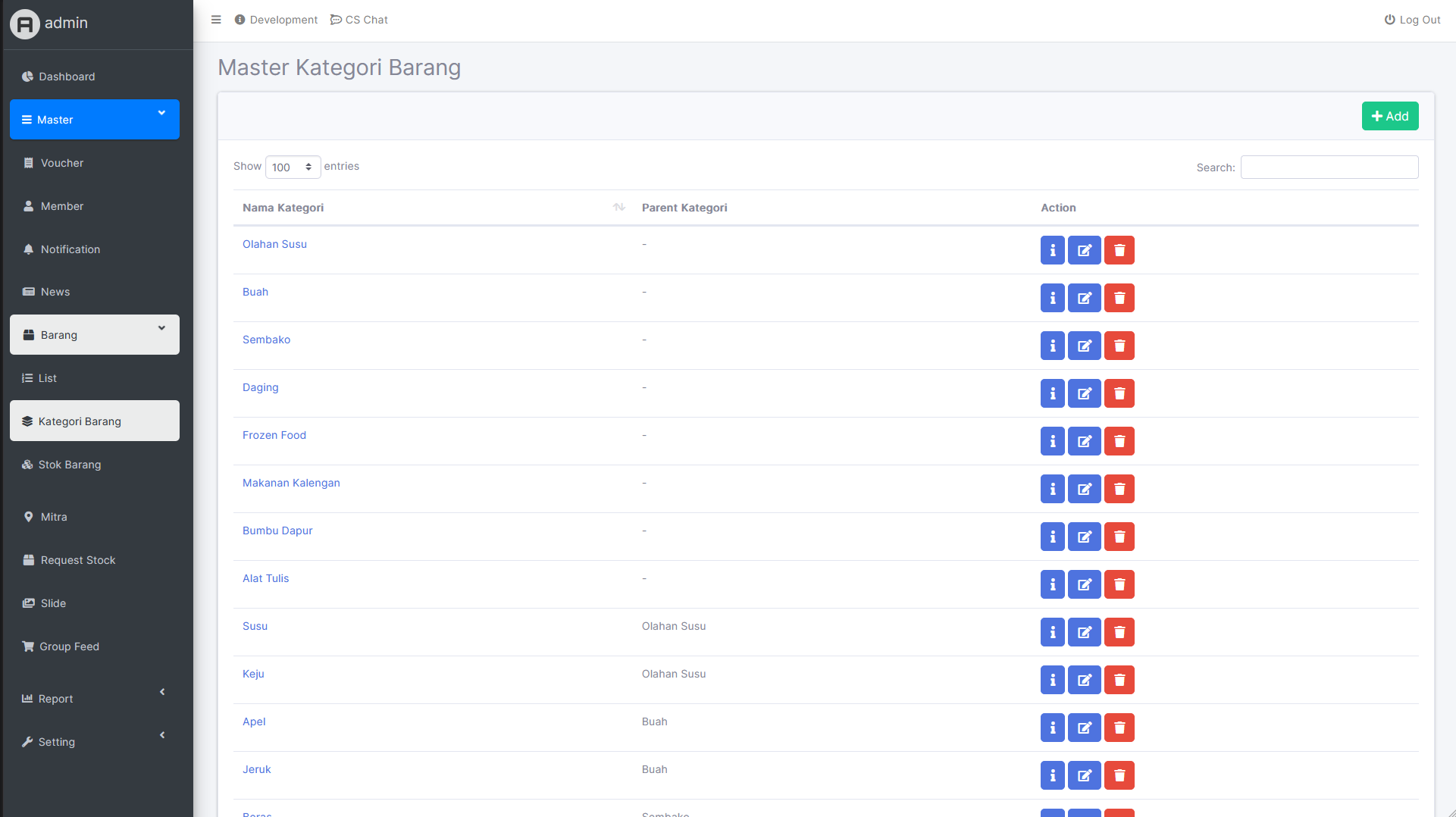Edit the Buah category row
Screen dimensions: 1456x817
pos(1084,298)
